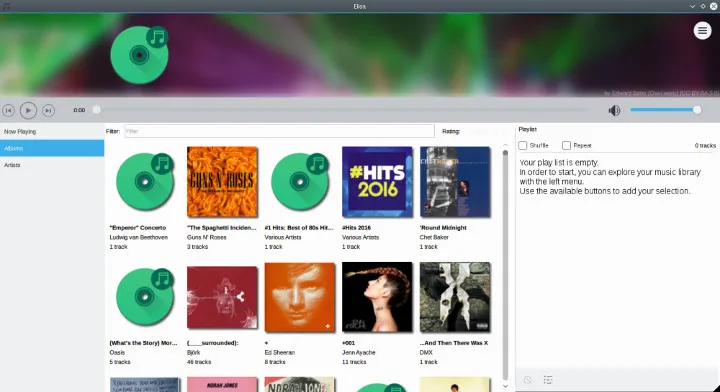Image resolution: width=720 pixels, height=392 pixels.
Task: Enable the Shuffle checkbox
Action: (523, 146)
